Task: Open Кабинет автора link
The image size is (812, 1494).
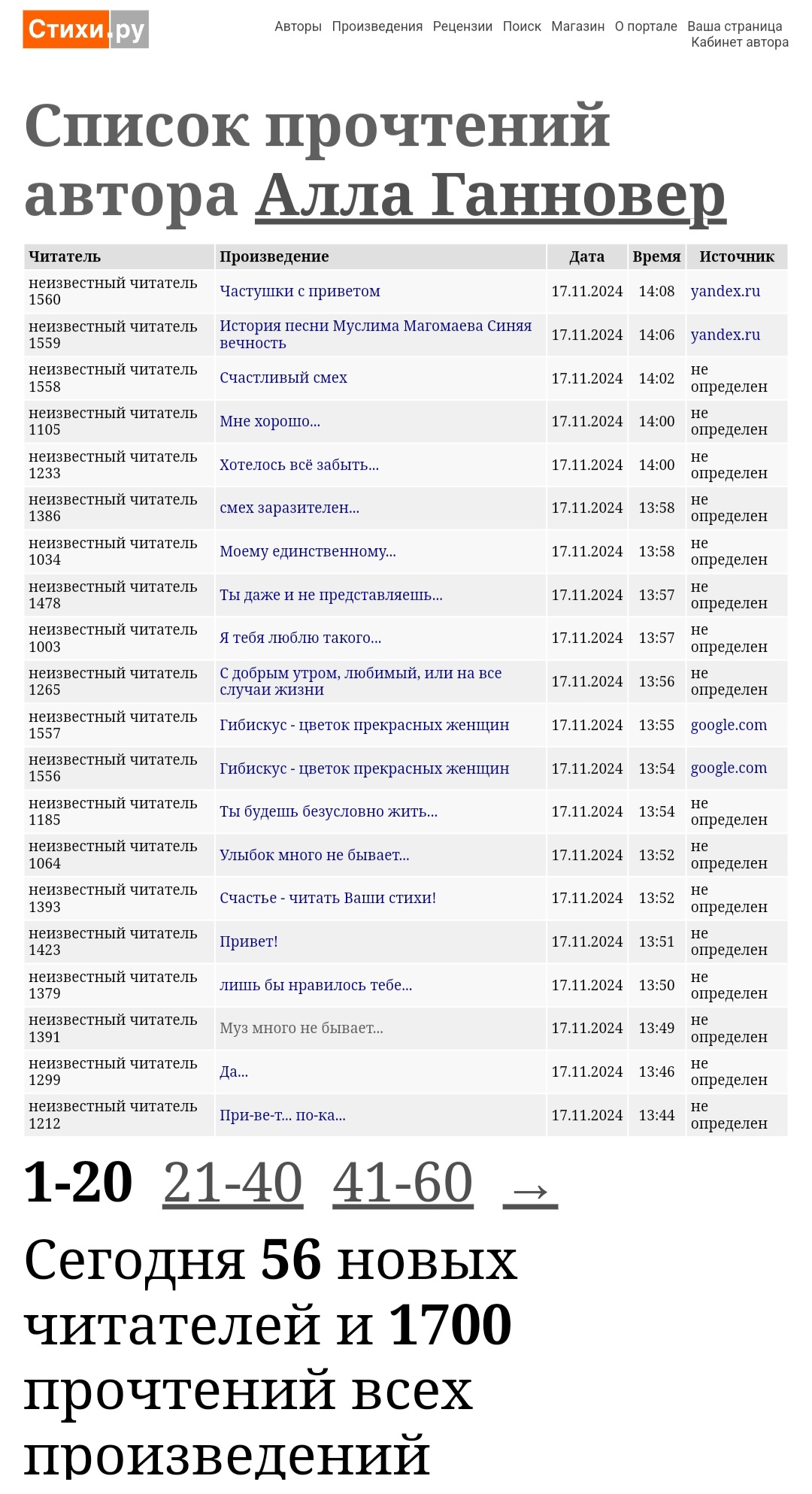Action: pyautogui.click(x=740, y=42)
